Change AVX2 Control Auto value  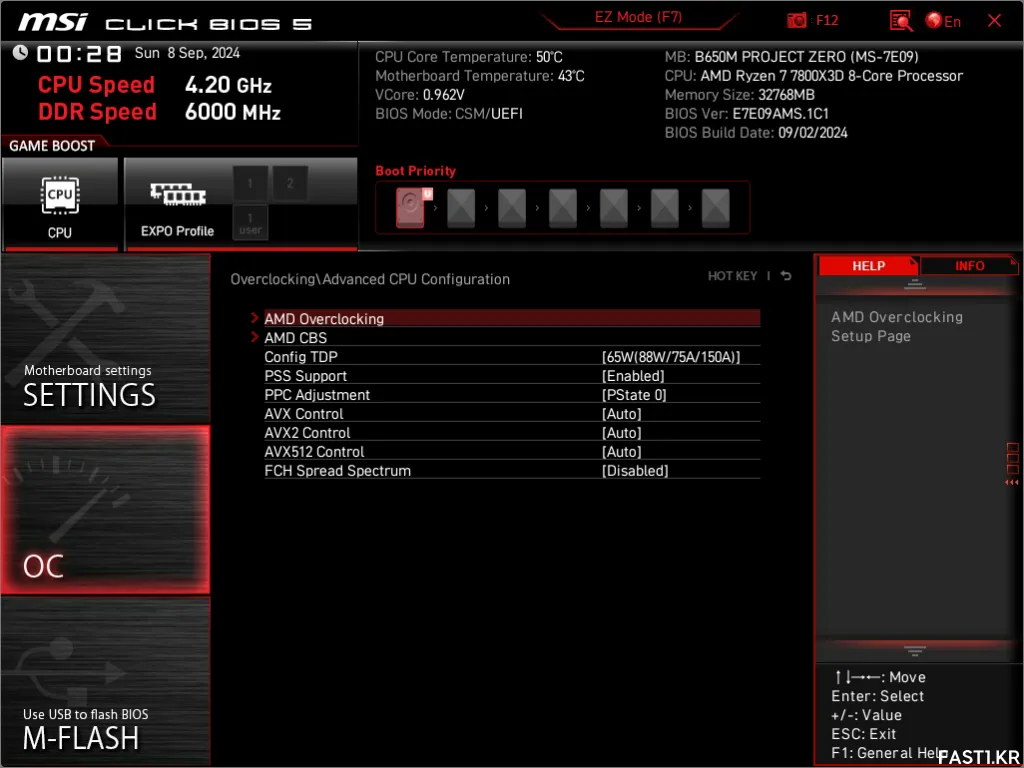pos(621,432)
